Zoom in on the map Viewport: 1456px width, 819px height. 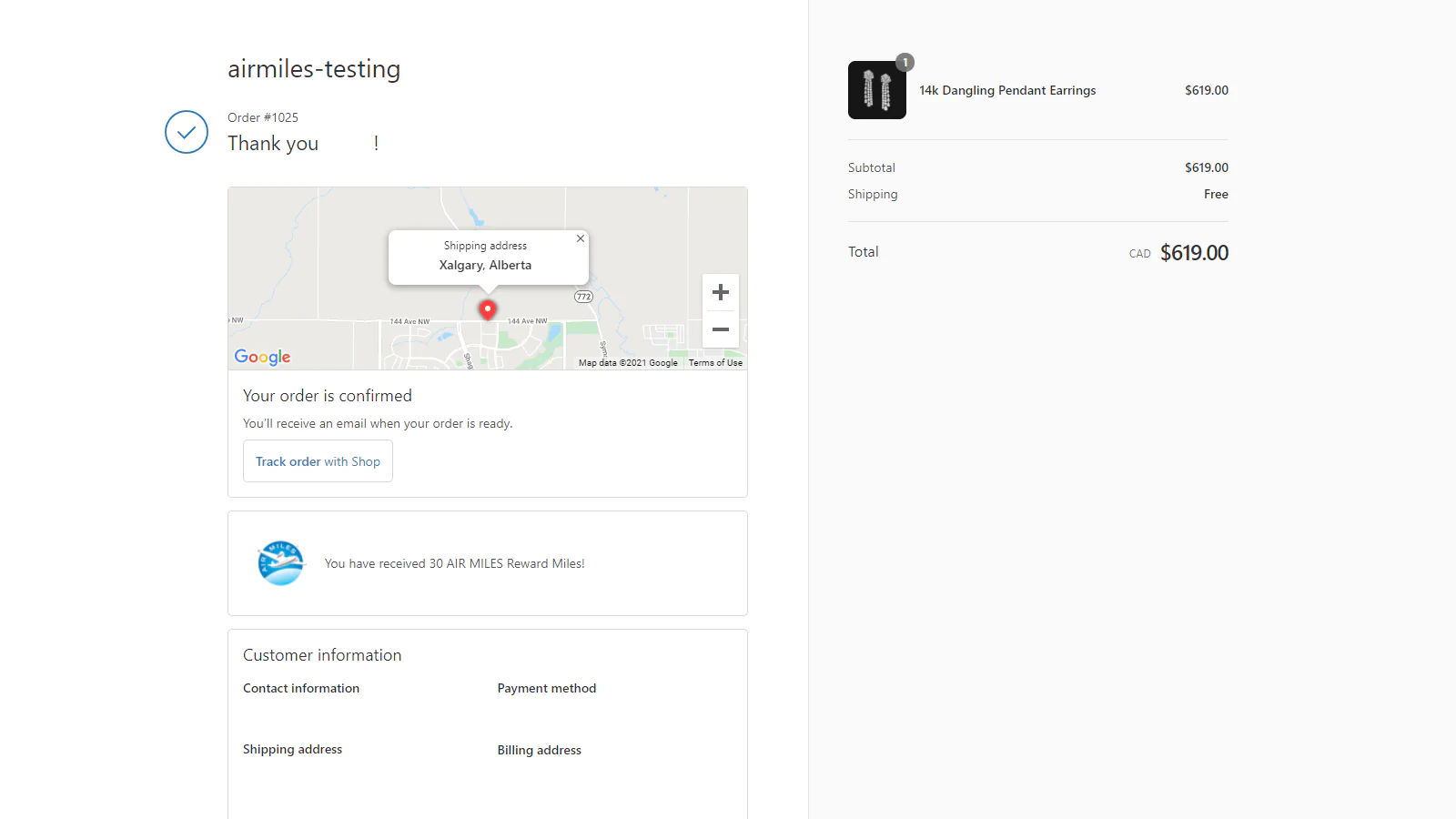(x=720, y=292)
